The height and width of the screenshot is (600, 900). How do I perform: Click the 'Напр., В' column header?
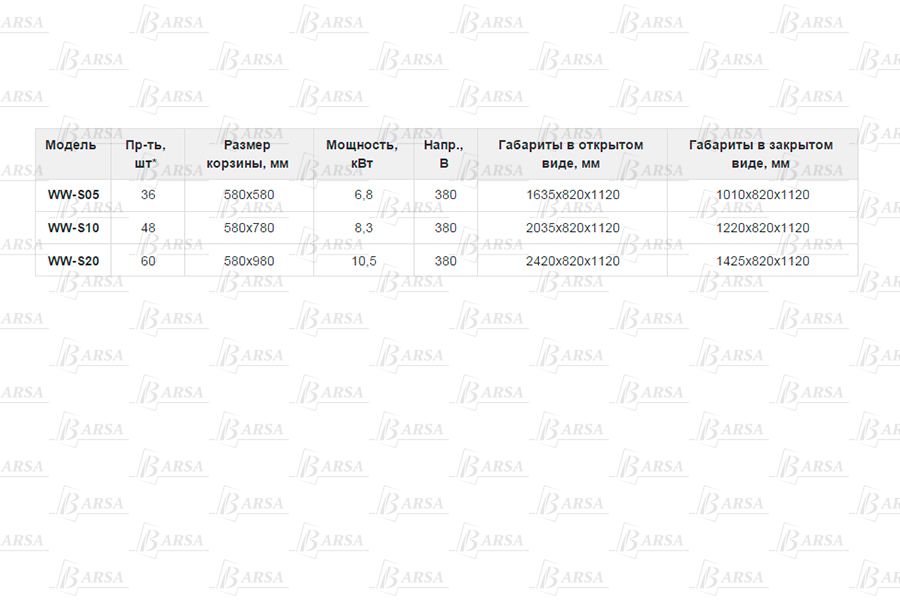point(445,154)
